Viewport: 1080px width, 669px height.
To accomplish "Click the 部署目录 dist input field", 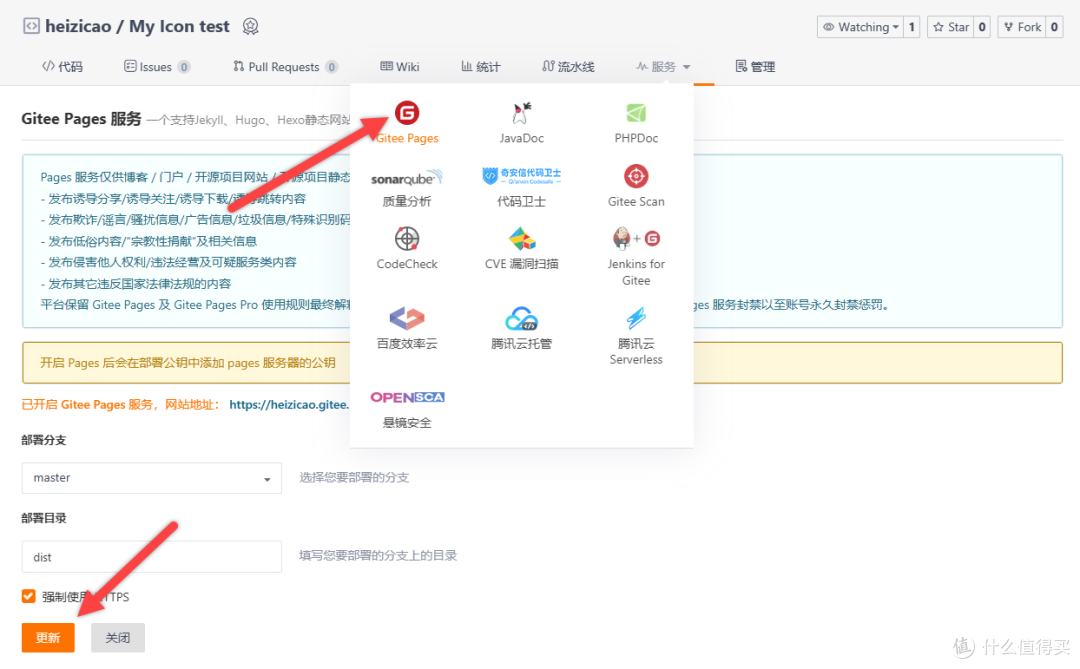I will click(x=151, y=557).
